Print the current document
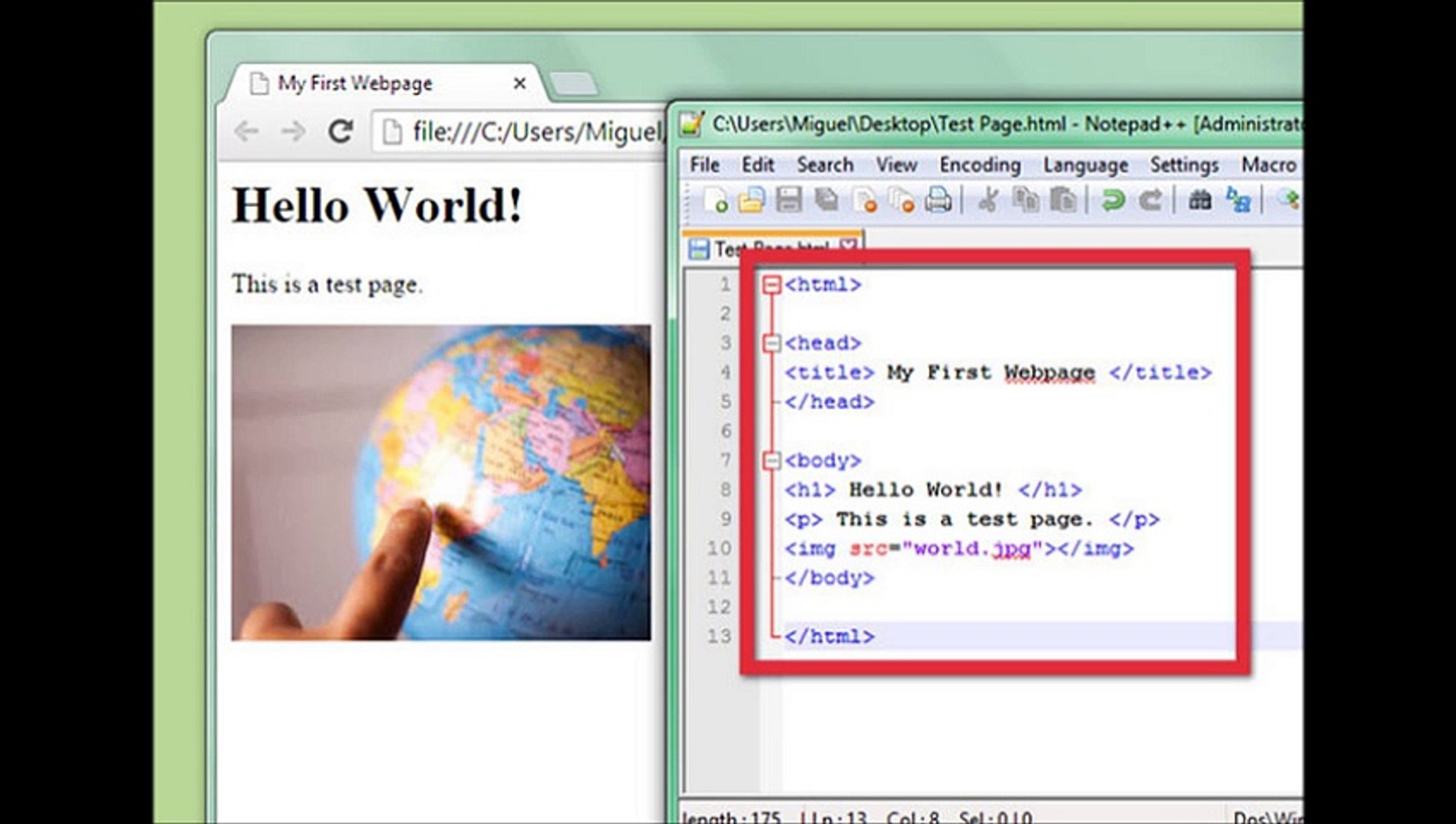The image size is (1456, 824). [939, 200]
